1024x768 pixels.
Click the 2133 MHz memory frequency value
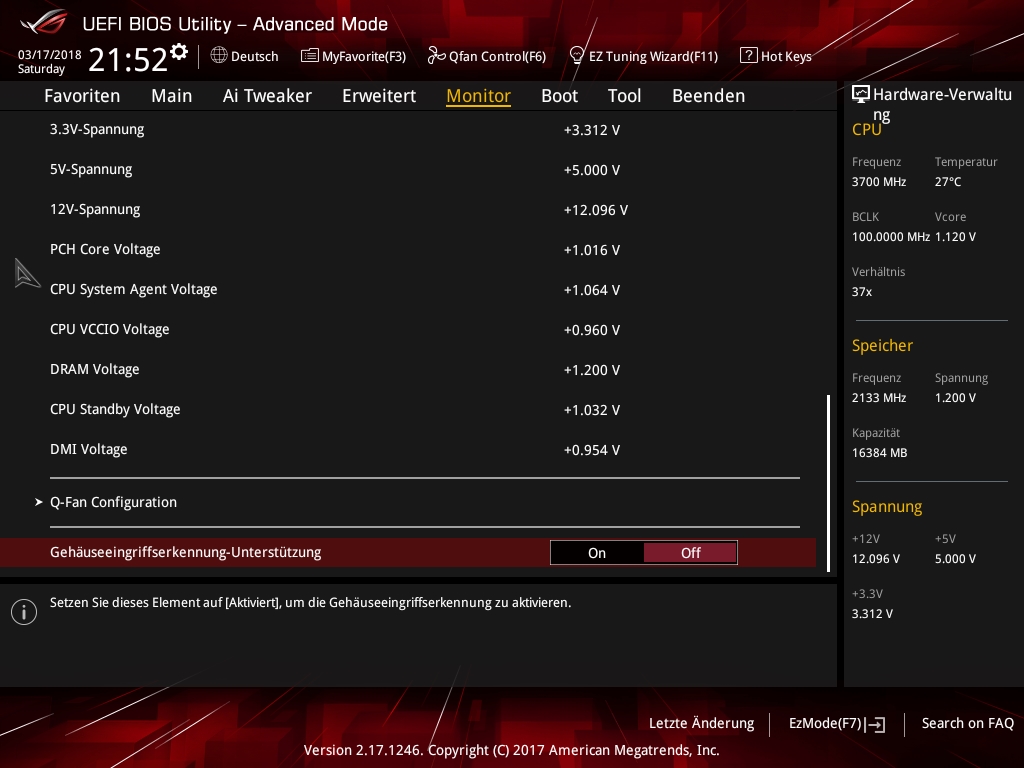click(x=879, y=398)
